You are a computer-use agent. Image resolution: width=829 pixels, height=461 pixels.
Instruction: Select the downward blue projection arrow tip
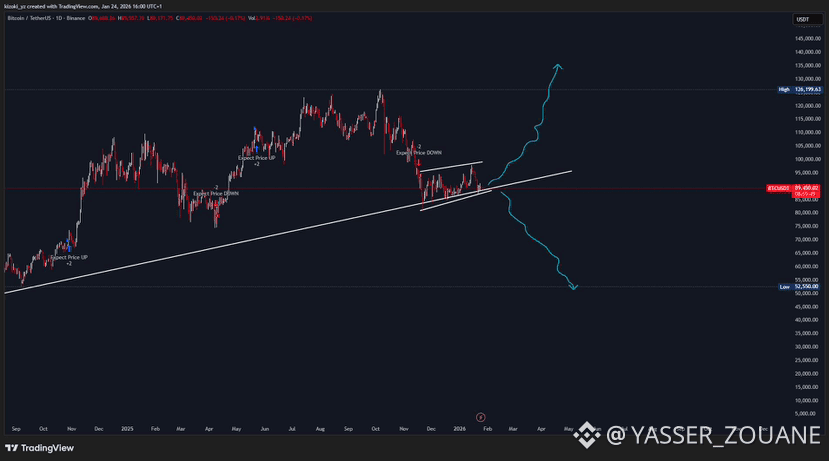pyautogui.click(x=574, y=289)
